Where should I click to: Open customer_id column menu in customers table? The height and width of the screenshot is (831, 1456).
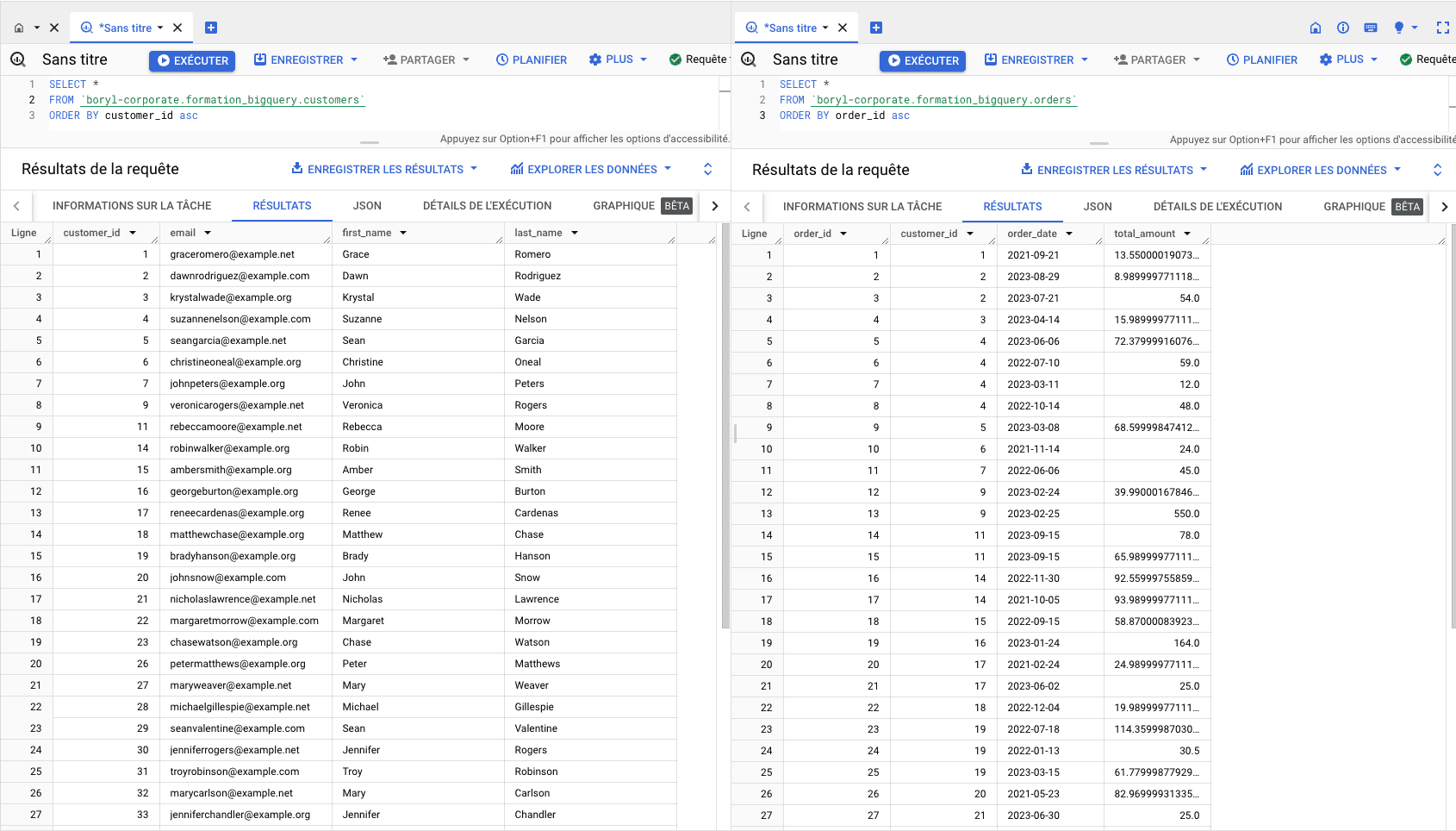[133, 233]
